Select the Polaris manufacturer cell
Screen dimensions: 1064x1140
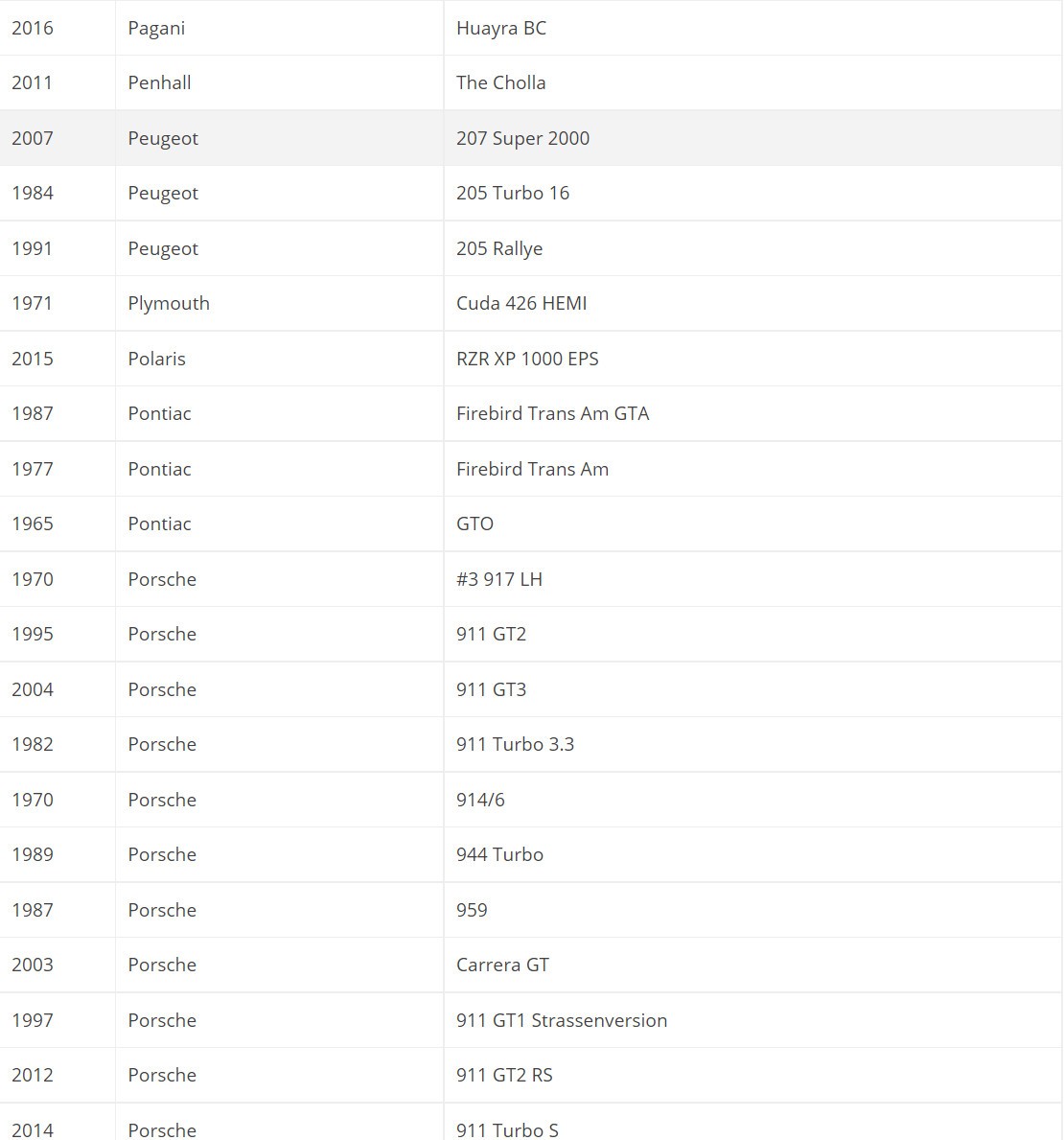point(156,359)
